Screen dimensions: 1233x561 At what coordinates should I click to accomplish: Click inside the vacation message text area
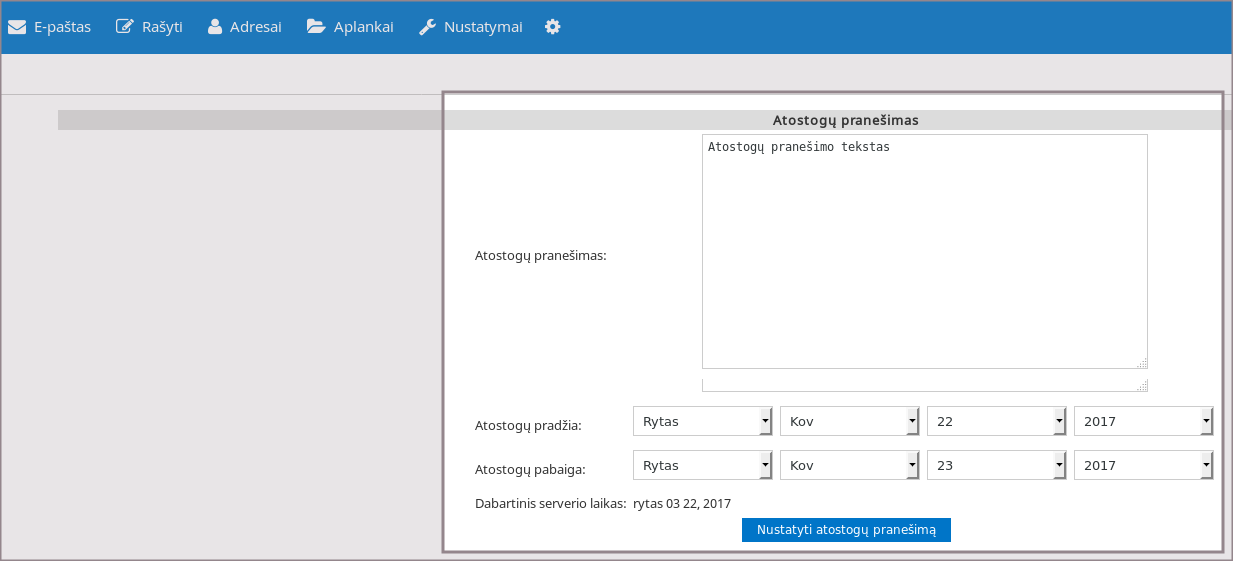(924, 252)
